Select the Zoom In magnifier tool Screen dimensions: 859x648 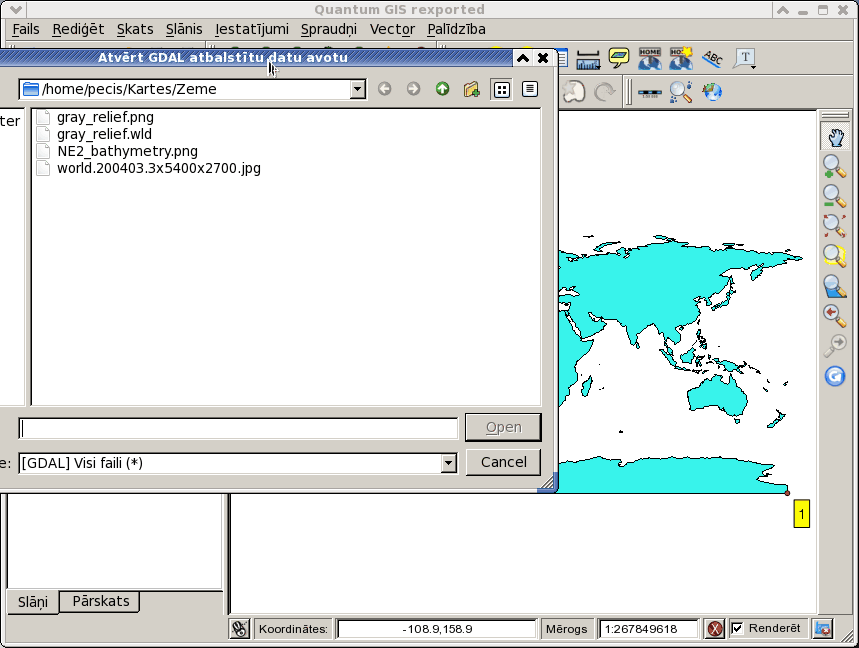[x=834, y=167]
